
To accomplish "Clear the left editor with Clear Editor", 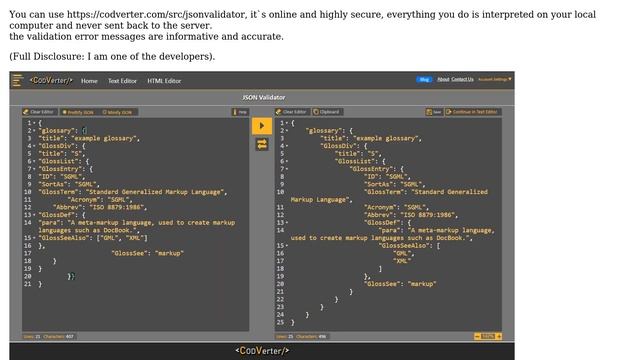I will (x=39, y=112).
